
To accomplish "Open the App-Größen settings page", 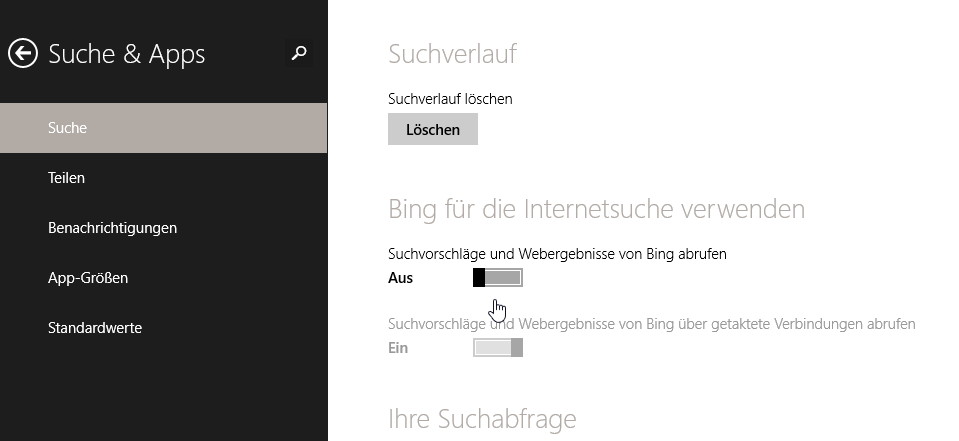I will point(163,278).
